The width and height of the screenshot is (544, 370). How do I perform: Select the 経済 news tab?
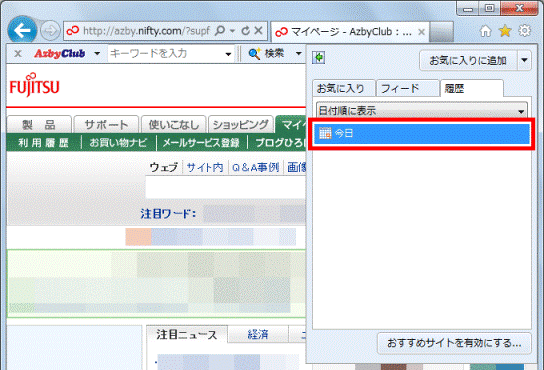[x=258, y=334]
